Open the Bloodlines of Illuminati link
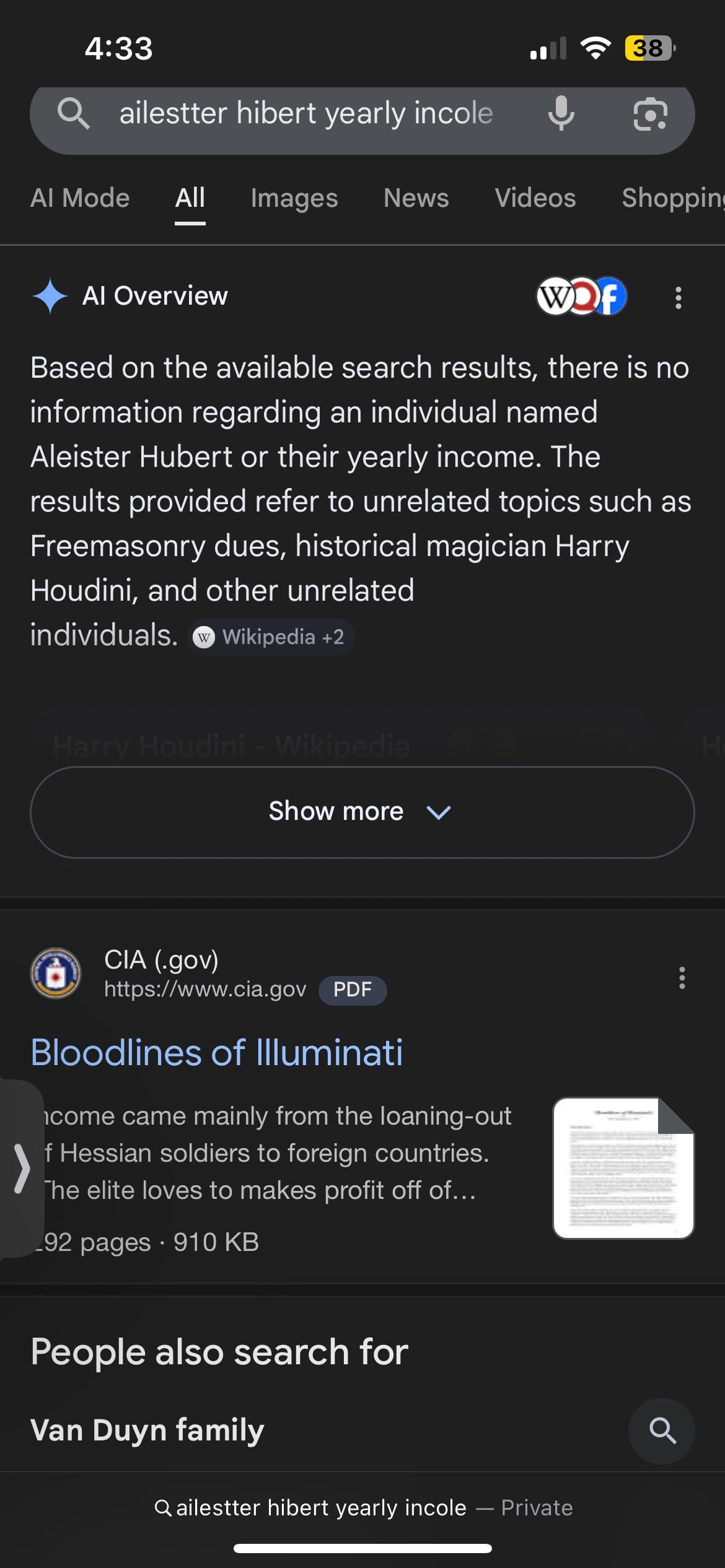This screenshot has width=725, height=1568. pos(217,1052)
